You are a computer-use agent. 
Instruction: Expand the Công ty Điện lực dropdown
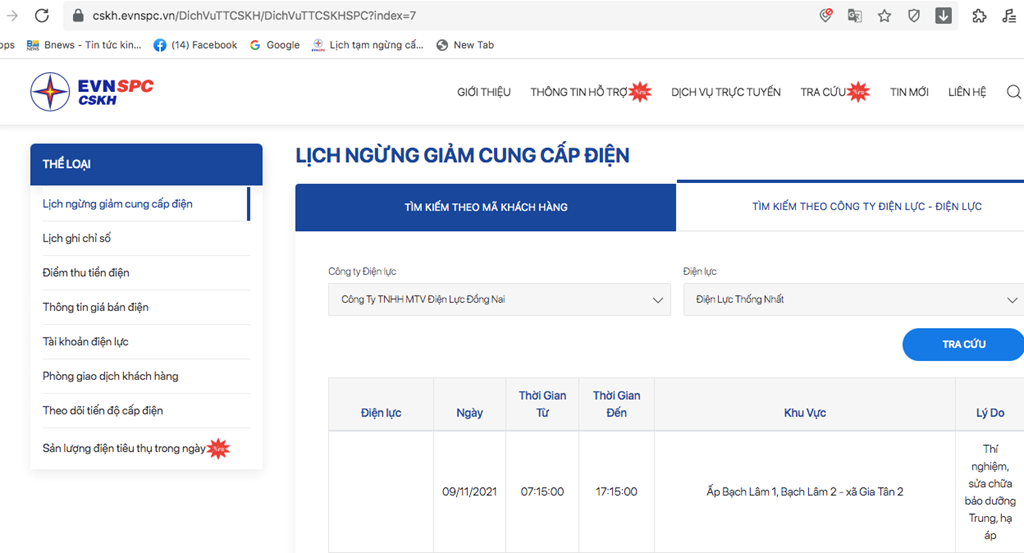[499, 300]
